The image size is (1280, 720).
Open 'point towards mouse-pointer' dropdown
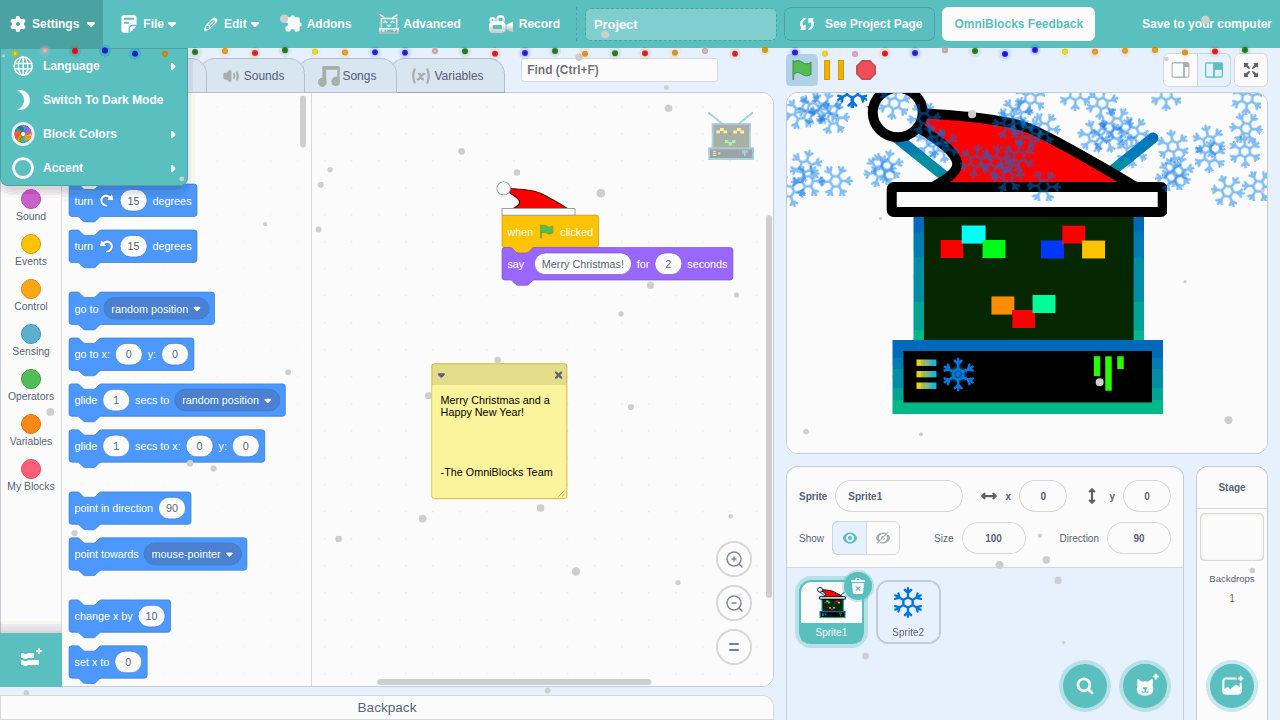coord(193,554)
